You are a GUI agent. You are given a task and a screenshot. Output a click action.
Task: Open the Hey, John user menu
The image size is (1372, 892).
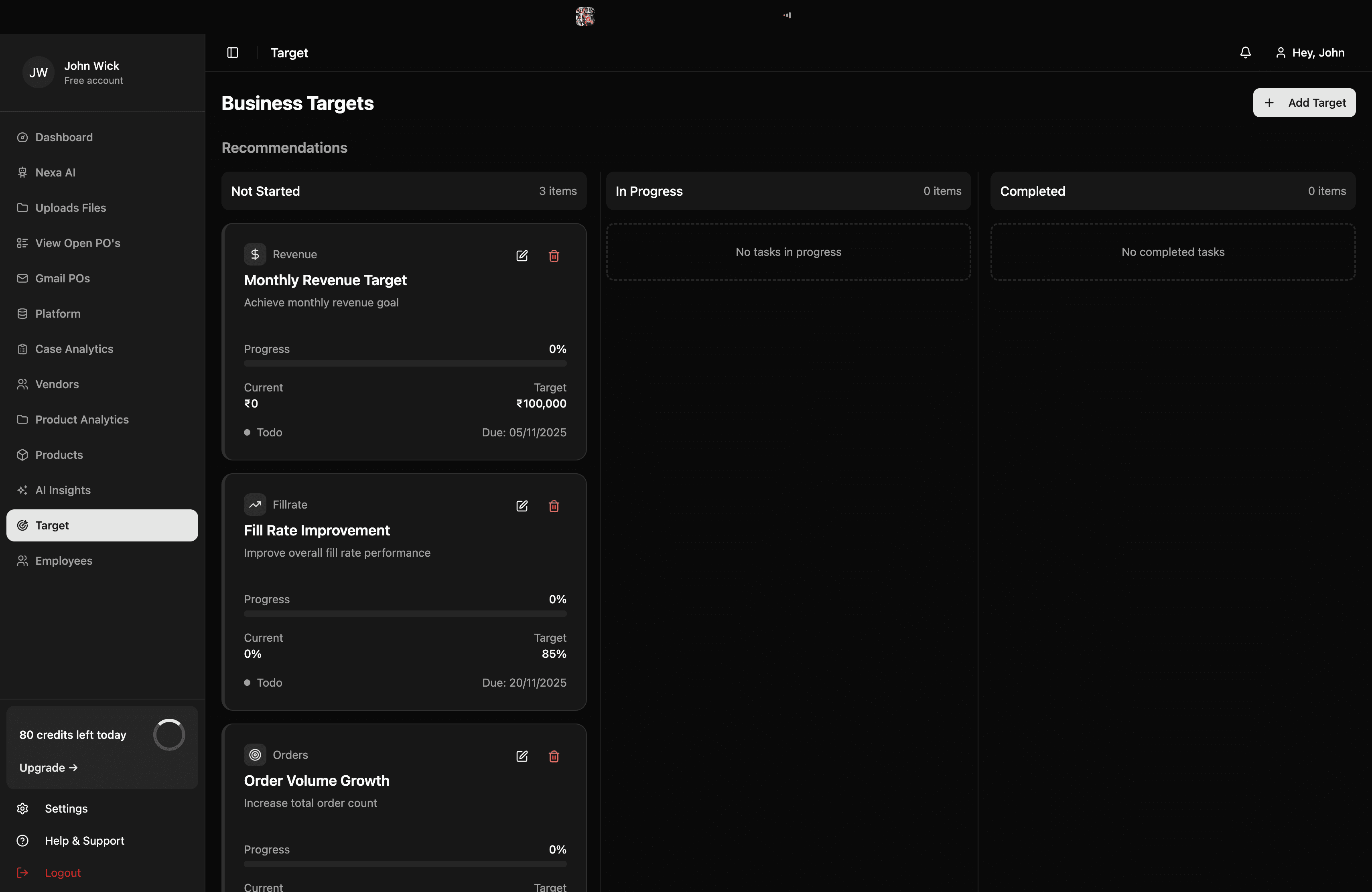coord(1310,53)
